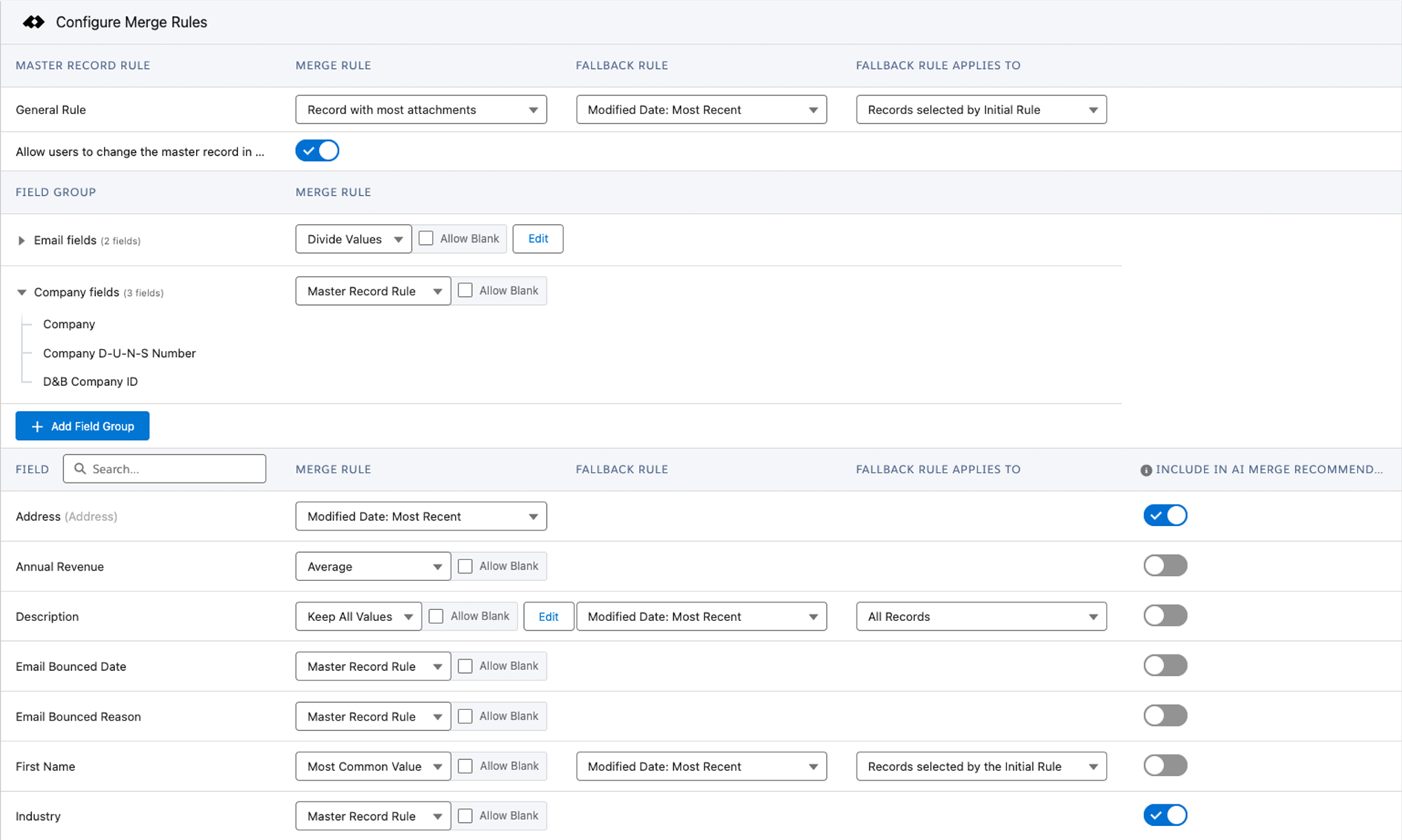Image resolution: width=1402 pixels, height=840 pixels.
Task: Check Allow Blank for Email fields group
Action: click(426, 238)
